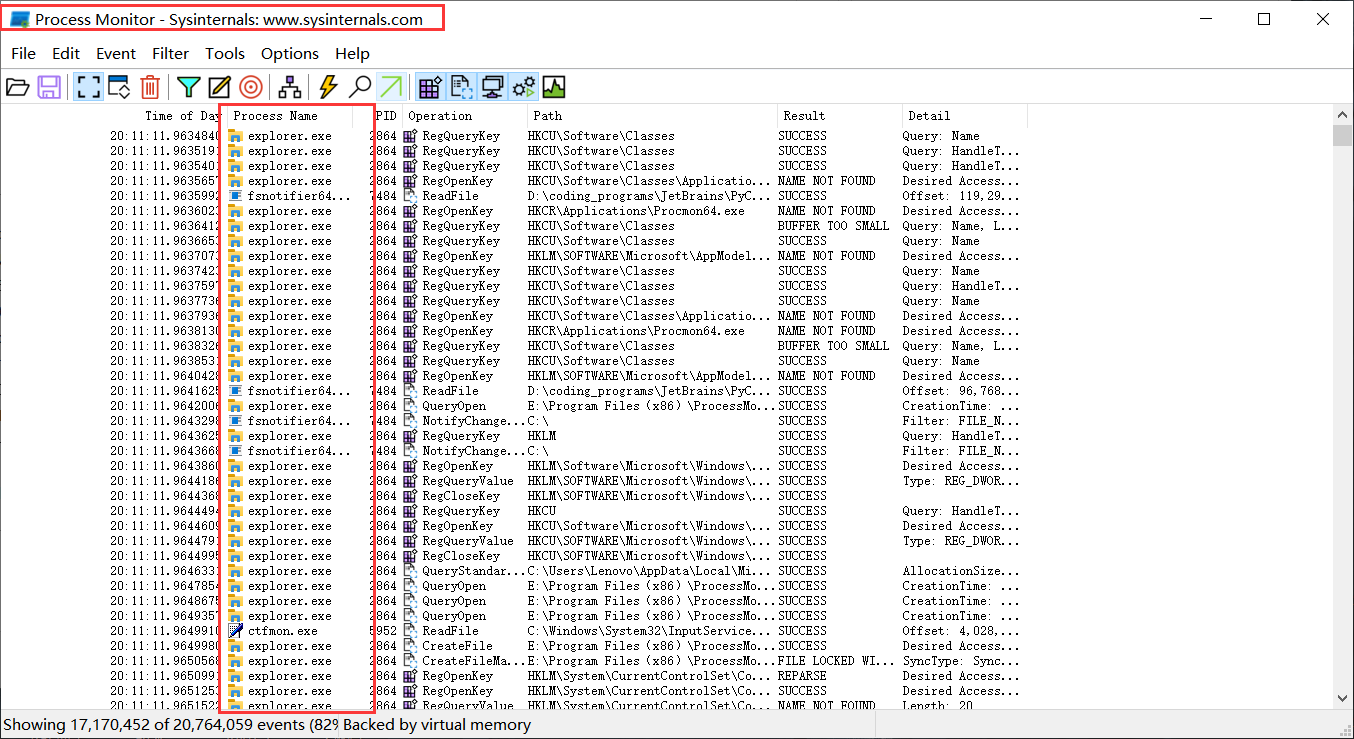The width and height of the screenshot is (1354, 739).
Task: Click the SyncType: Sync... detail cell
Action: [961, 661]
